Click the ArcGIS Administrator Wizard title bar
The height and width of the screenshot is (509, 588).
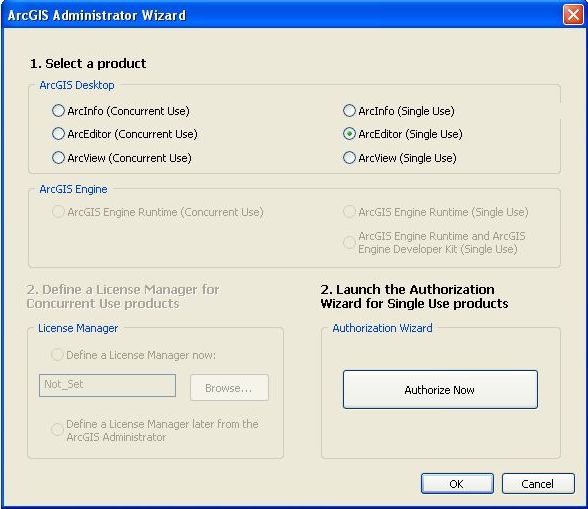pyautogui.click(x=281, y=15)
